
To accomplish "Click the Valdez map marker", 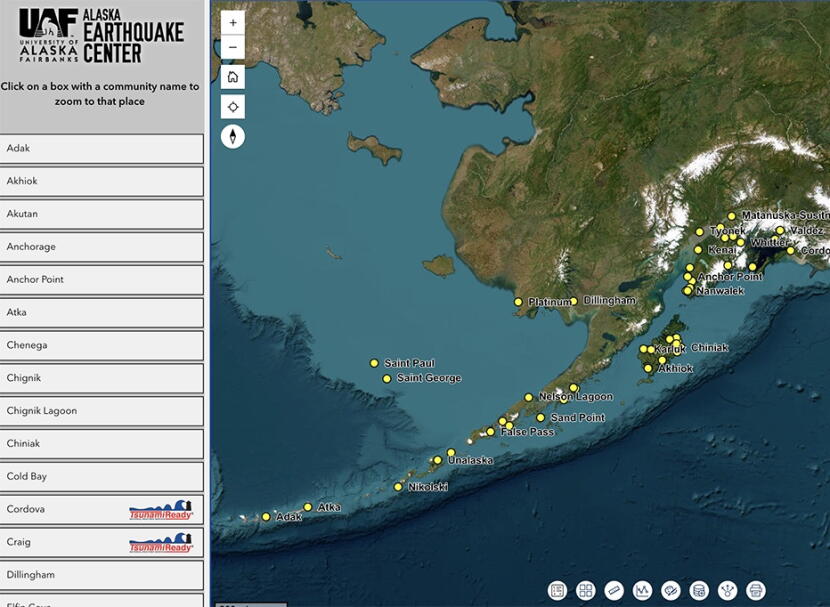I will point(780,231).
